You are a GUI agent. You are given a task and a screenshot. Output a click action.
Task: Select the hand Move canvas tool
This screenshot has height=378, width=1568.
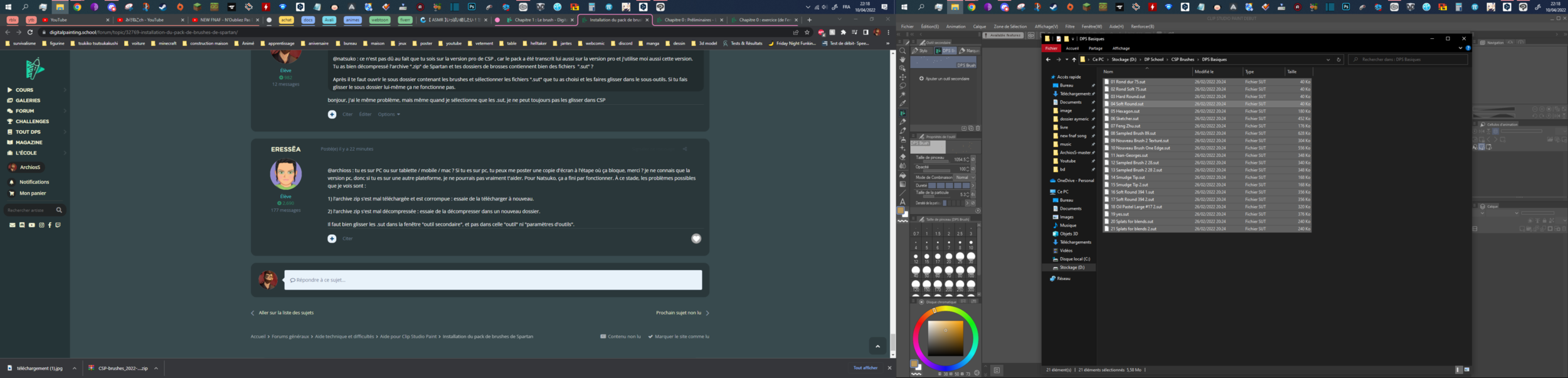(903, 60)
